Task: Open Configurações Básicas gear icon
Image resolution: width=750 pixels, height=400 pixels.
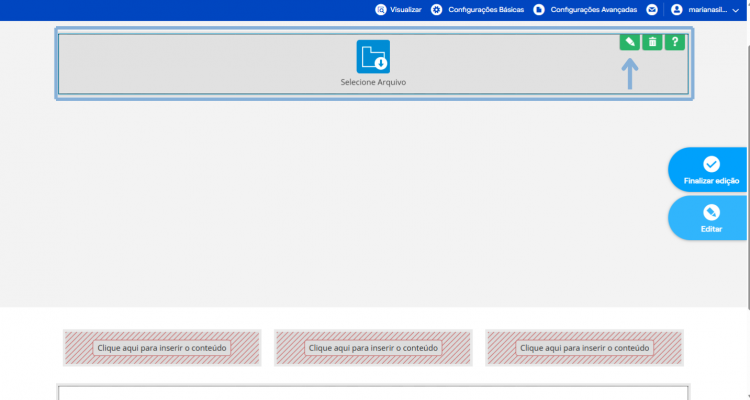Action: 436,10
